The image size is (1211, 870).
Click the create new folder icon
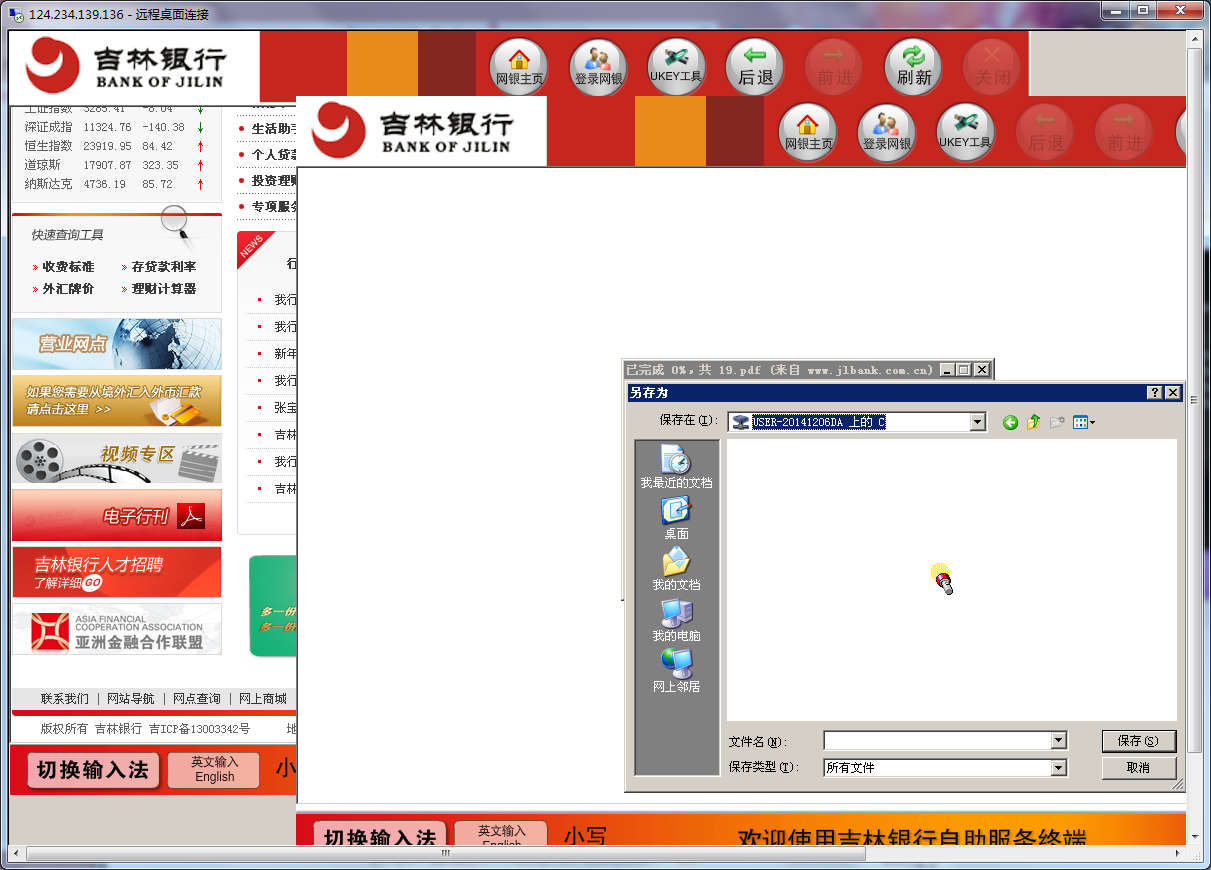(1057, 423)
